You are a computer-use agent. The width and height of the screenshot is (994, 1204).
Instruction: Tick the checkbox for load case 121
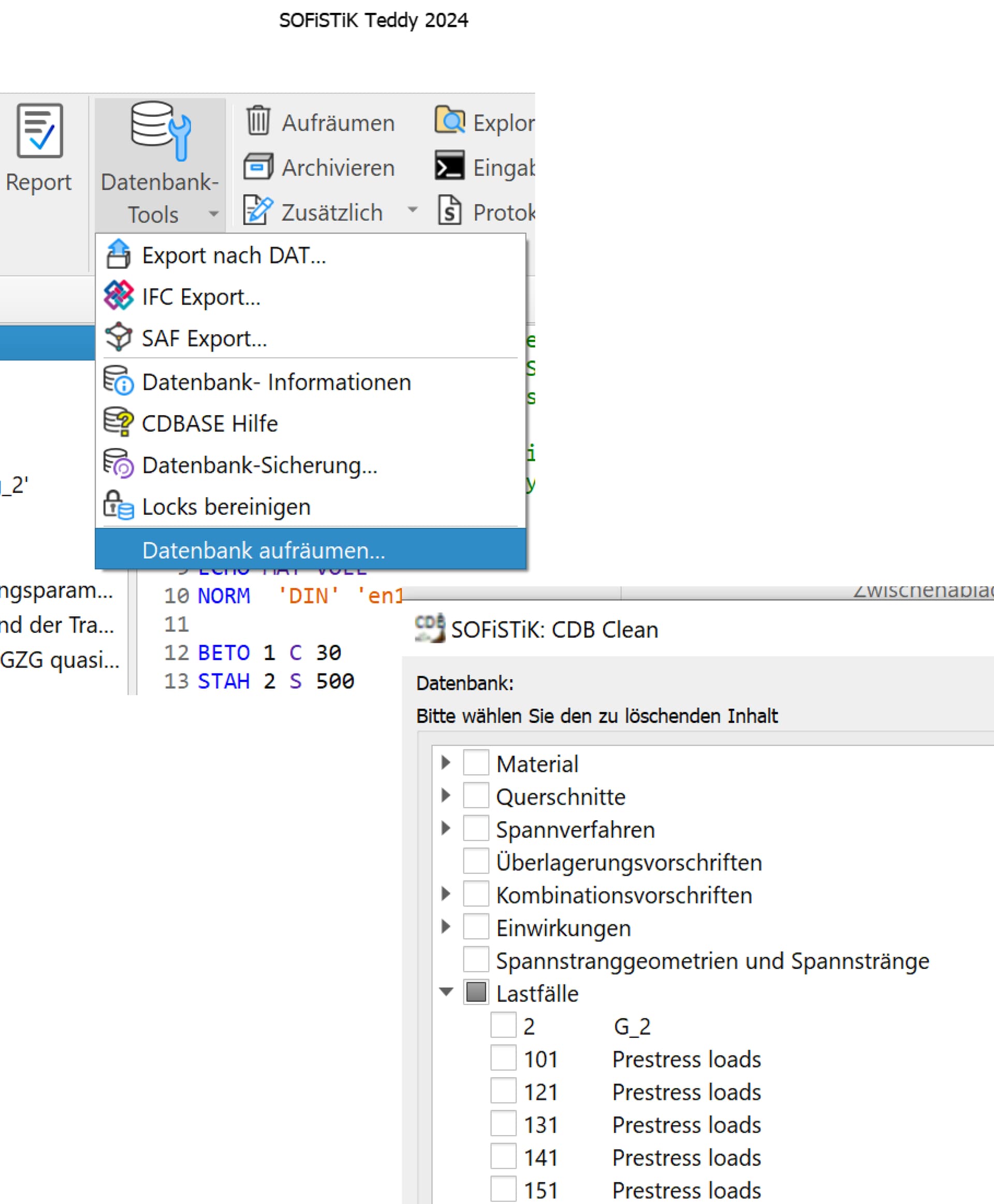[x=503, y=1091]
